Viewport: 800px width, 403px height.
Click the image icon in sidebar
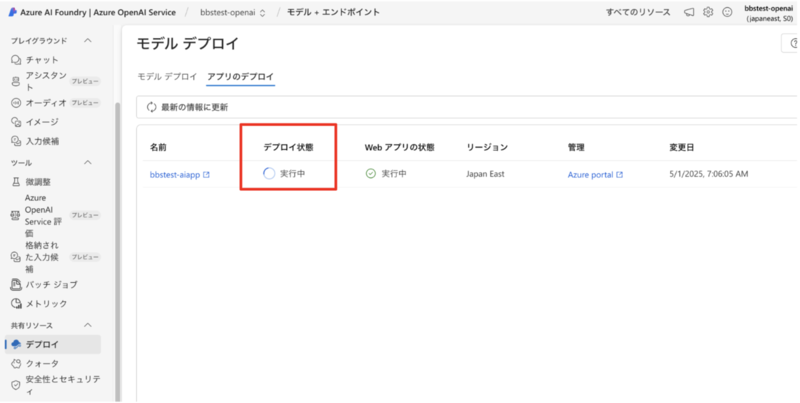[x=16, y=122]
